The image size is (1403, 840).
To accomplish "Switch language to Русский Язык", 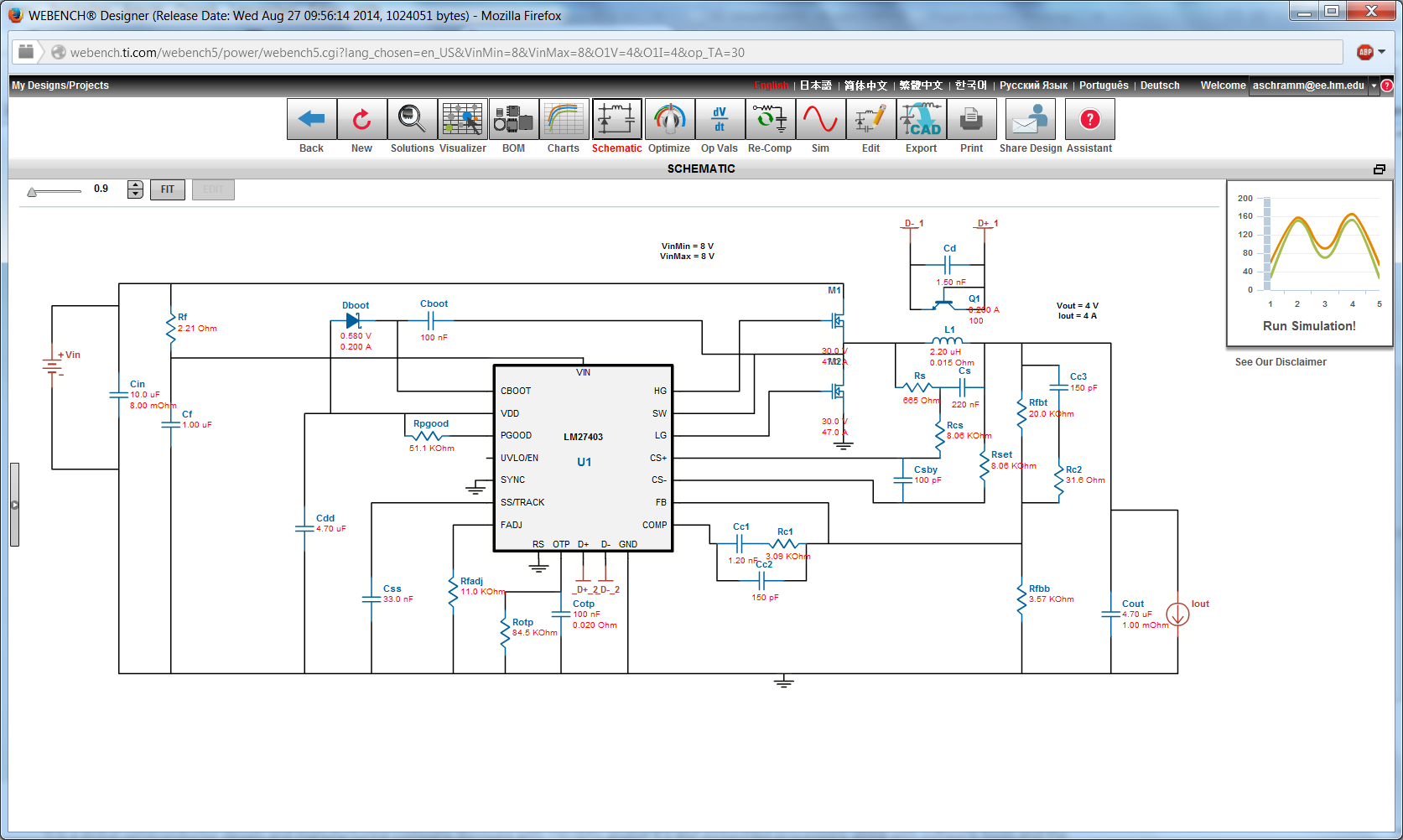I will point(1033,86).
